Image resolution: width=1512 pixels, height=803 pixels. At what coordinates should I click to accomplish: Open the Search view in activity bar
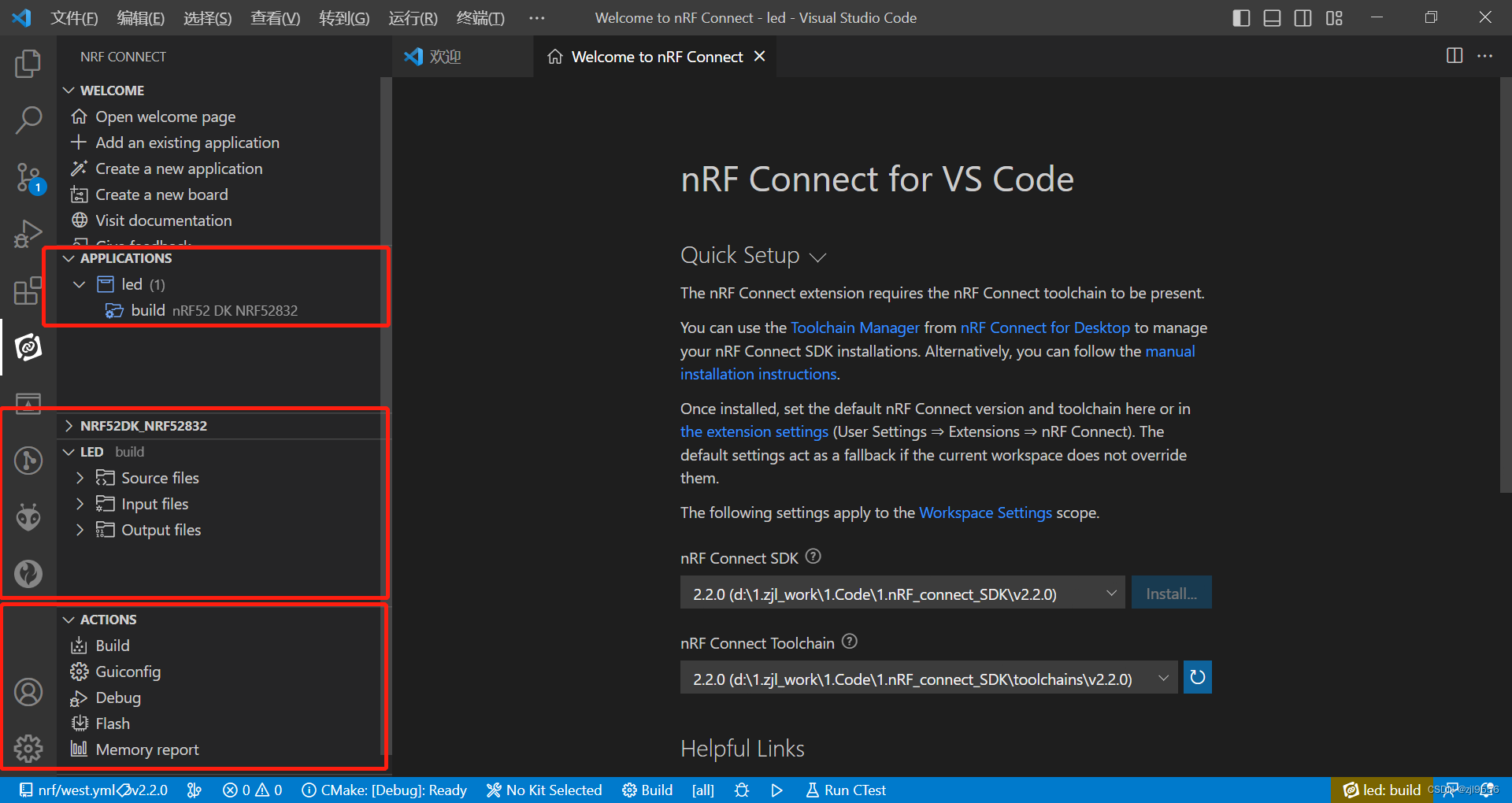click(28, 120)
